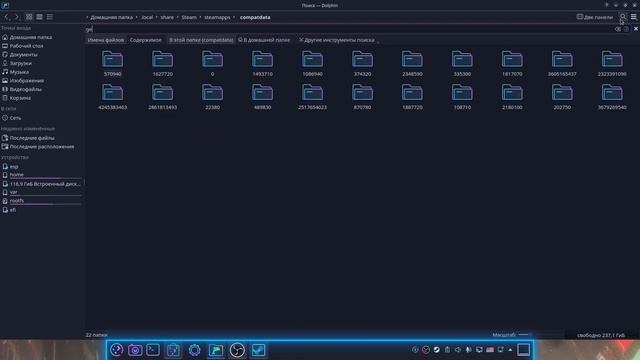Open Сеть network in sidebar

(x=41, y=118)
